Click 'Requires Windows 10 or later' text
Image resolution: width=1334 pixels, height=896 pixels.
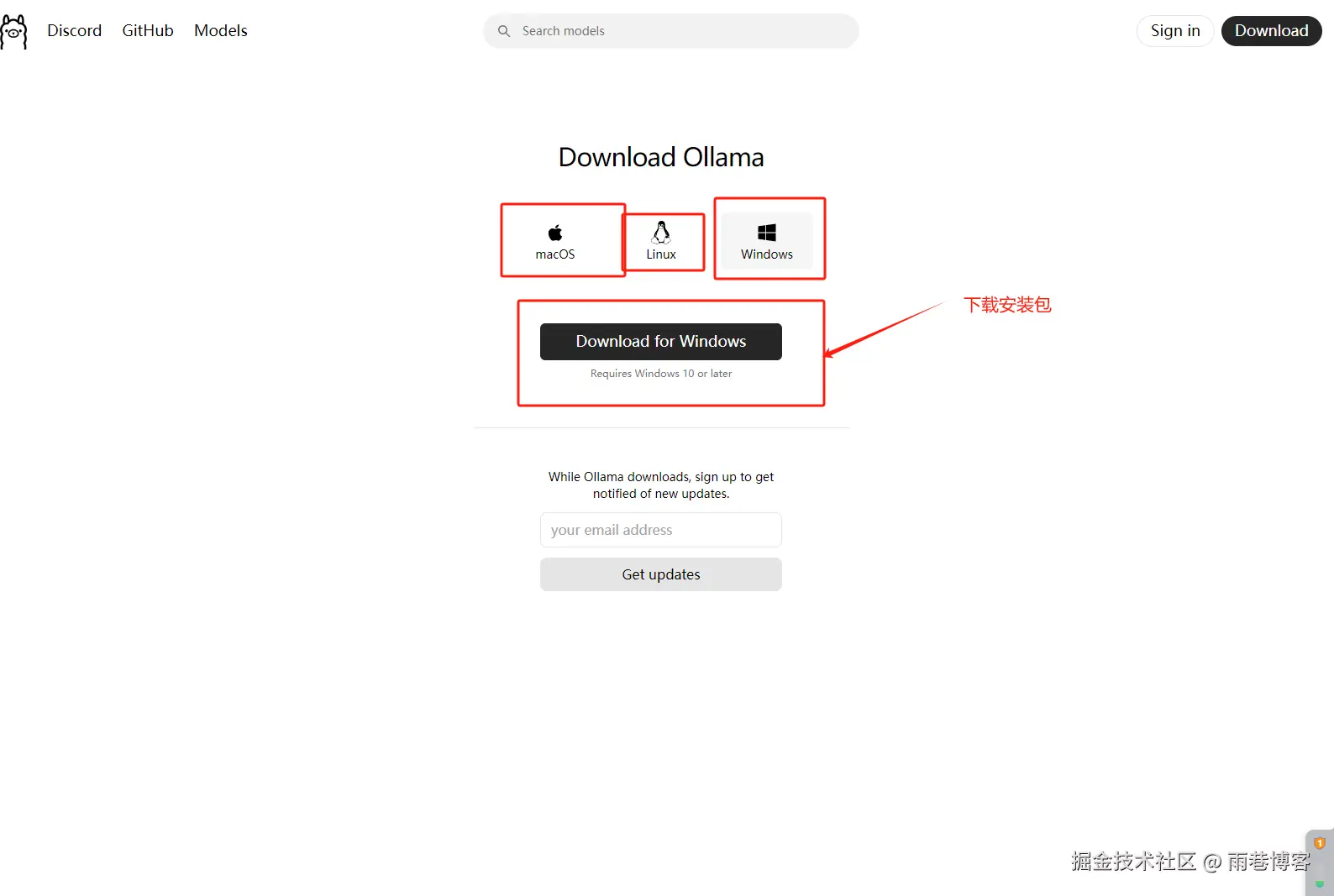pos(661,374)
